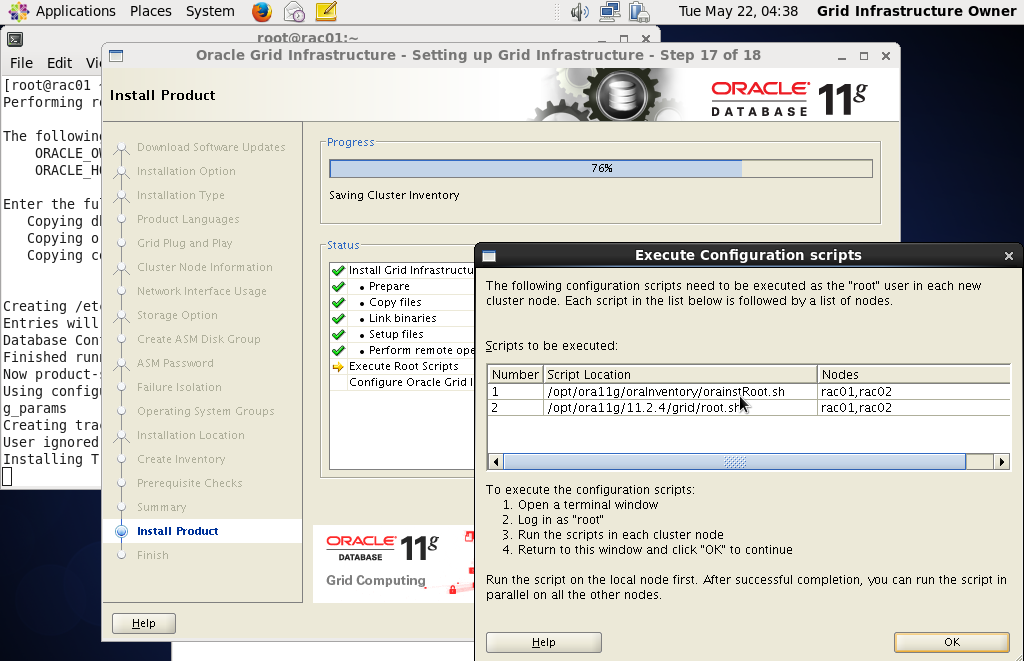The width and height of the screenshot is (1024, 661).
Task: Click the 76% progress bar
Action: click(x=600, y=168)
